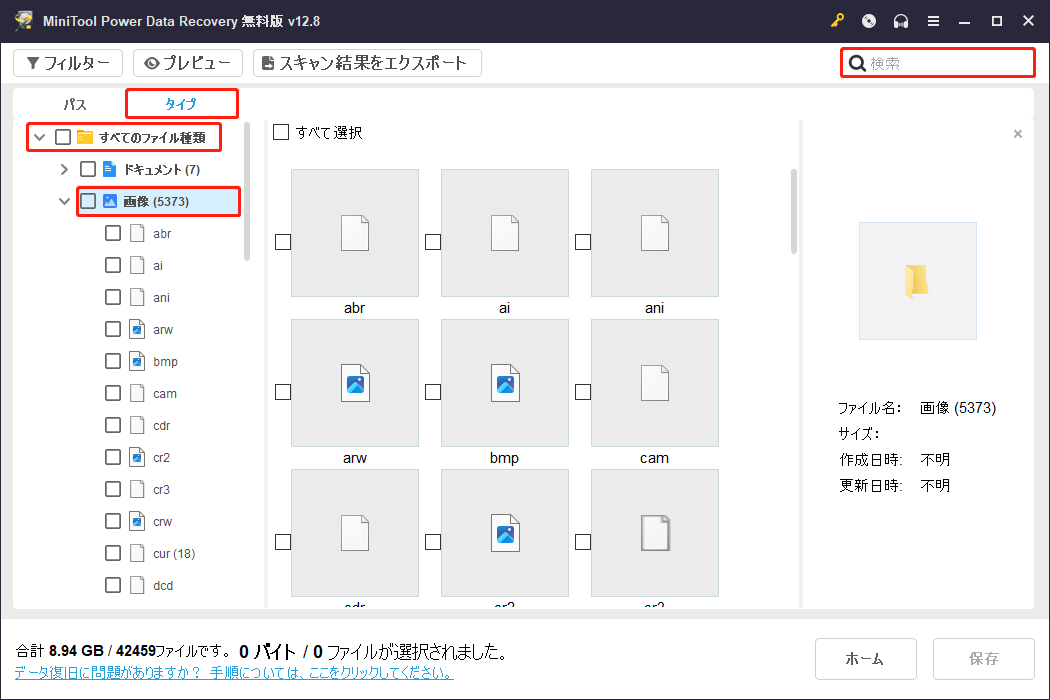Click the magnifier icon in the search box
This screenshot has height=700, width=1050.
click(858, 62)
